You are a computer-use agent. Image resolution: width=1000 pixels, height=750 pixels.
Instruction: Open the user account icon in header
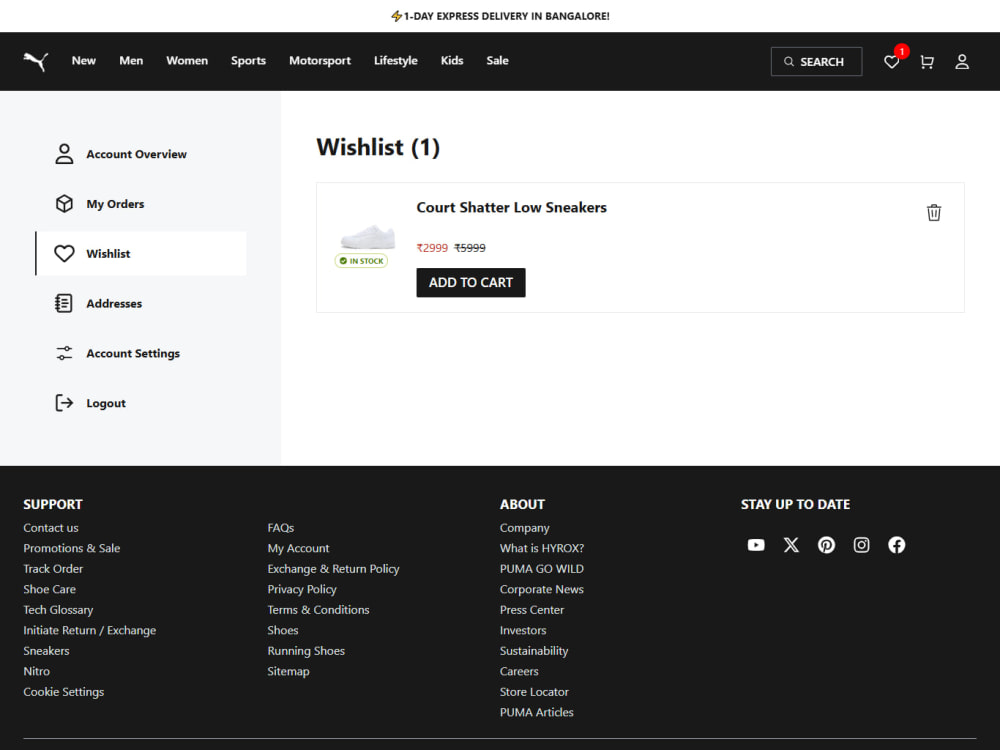[962, 62]
